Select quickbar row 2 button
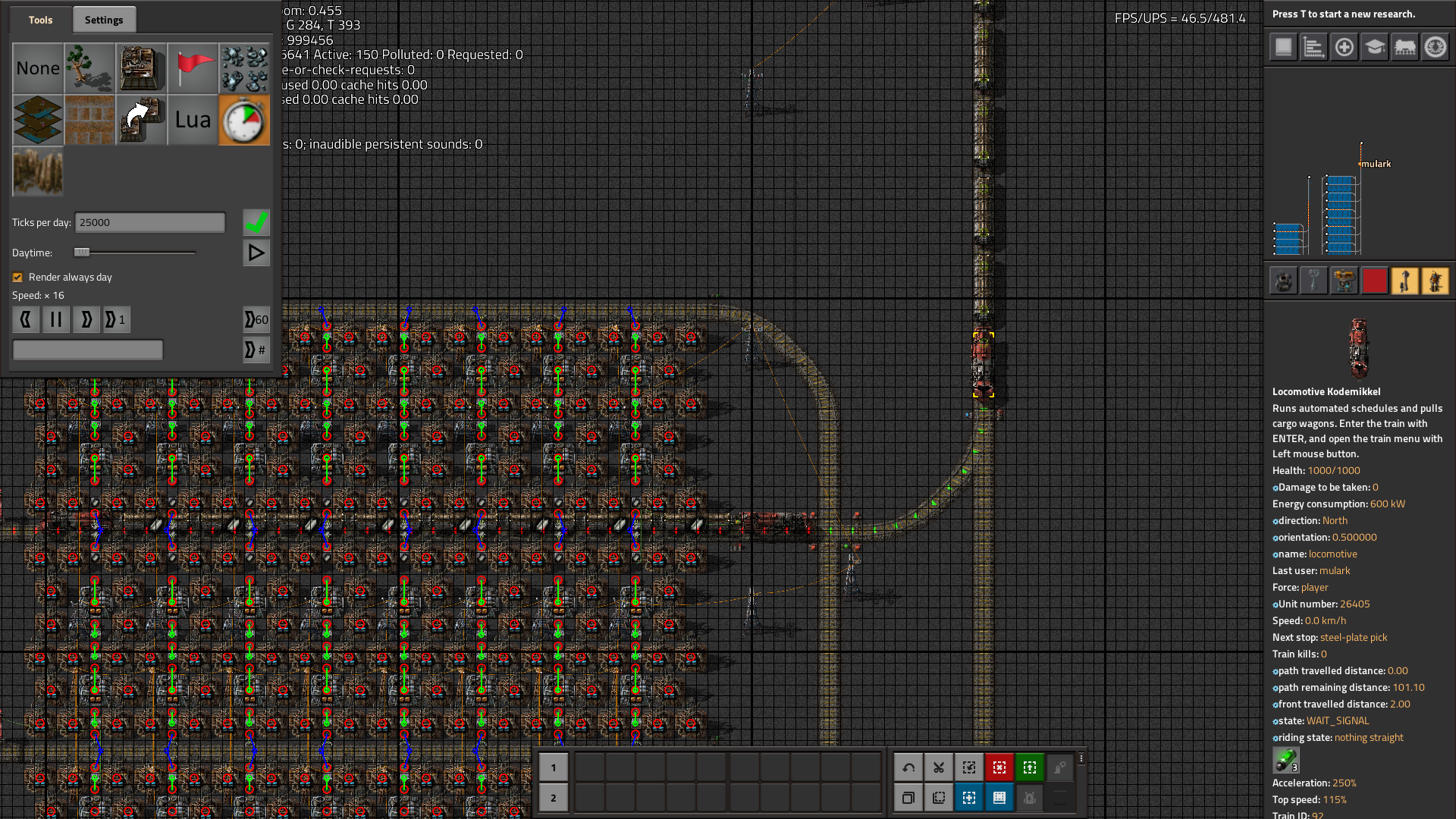The width and height of the screenshot is (1456, 819). (554, 798)
